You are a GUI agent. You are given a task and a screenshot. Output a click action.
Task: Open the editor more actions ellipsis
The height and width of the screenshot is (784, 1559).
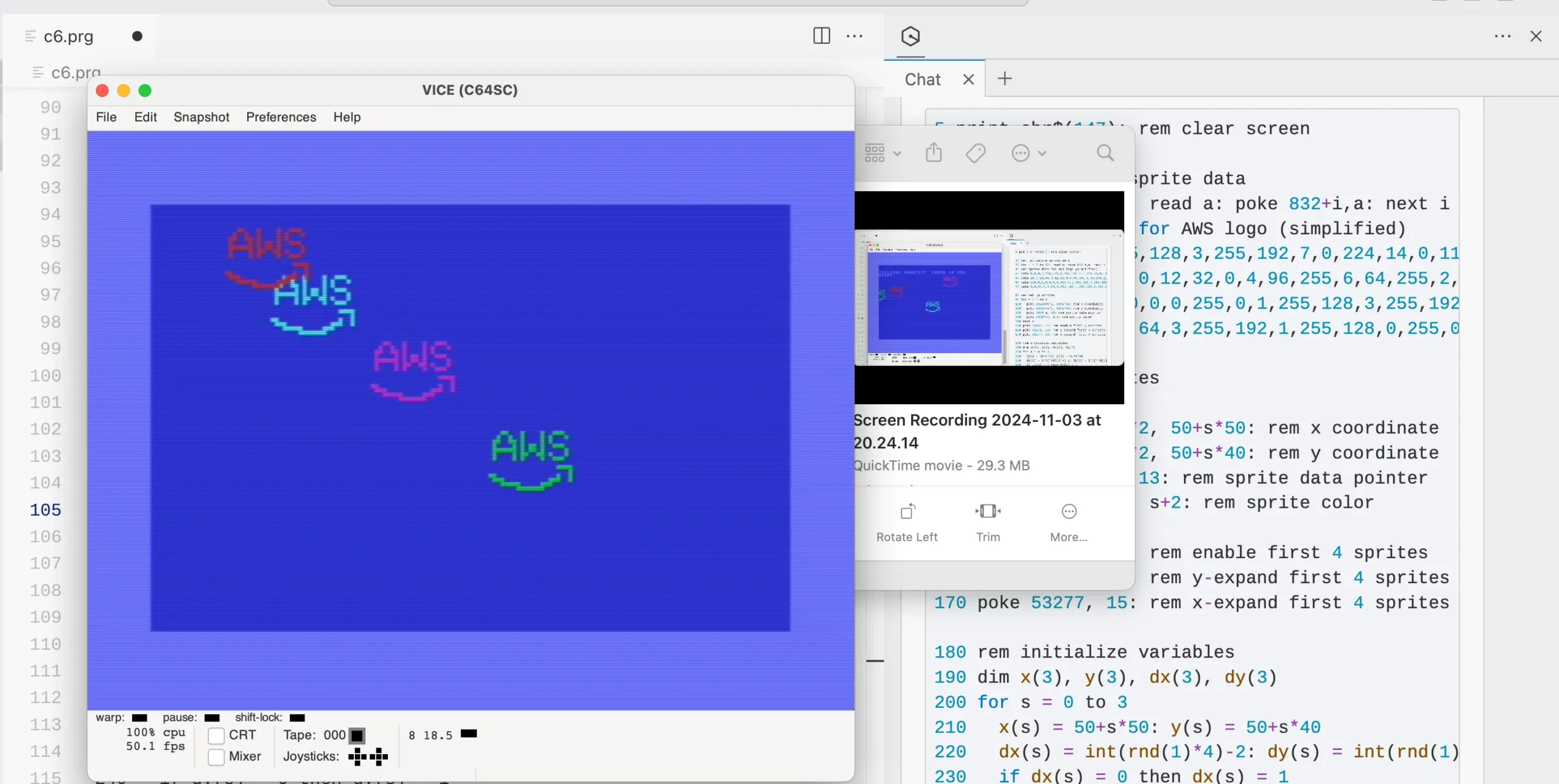coord(854,37)
